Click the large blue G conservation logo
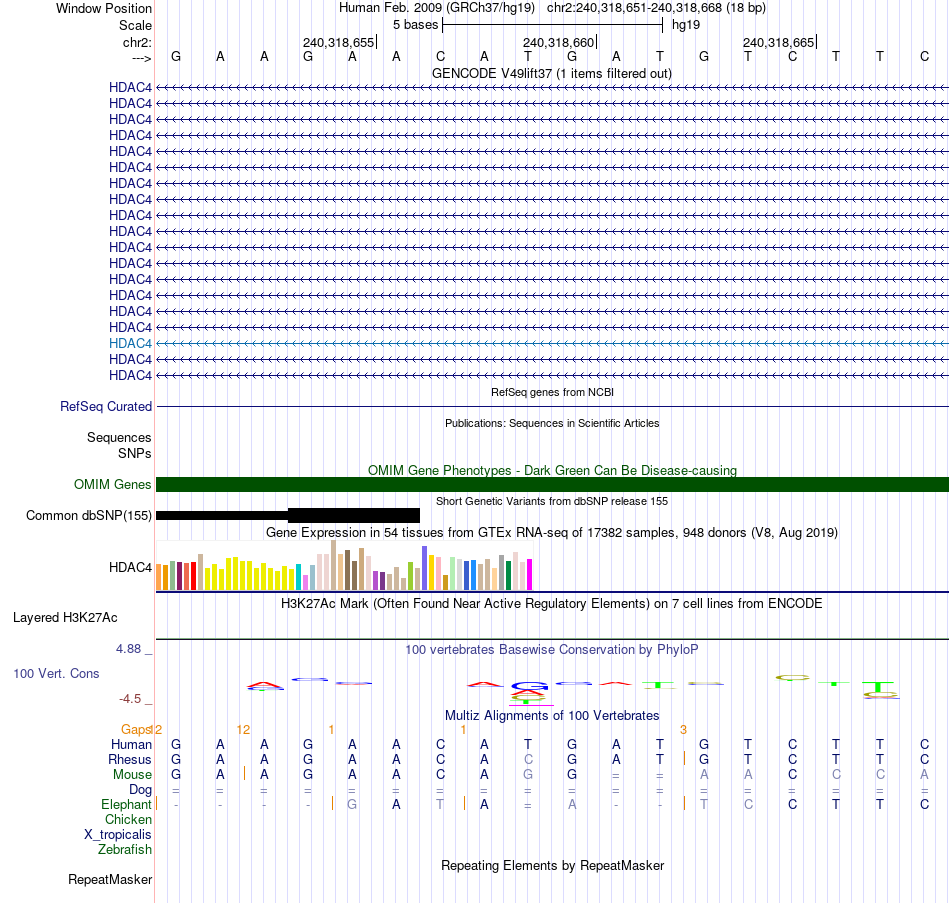 tap(529, 686)
